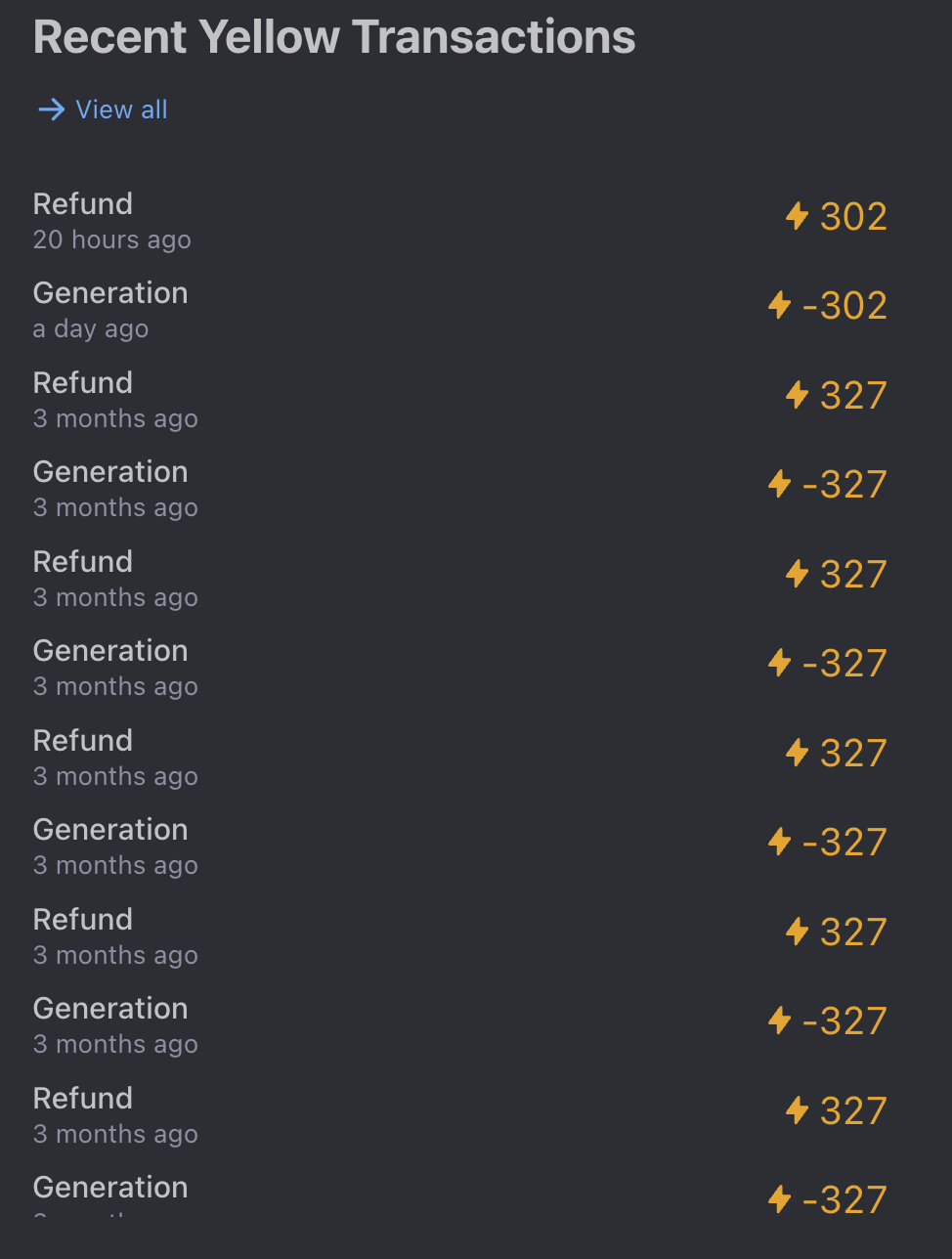
Task: Click the lightning icon of the bottom-most Generation row
Action: tap(779, 1199)
